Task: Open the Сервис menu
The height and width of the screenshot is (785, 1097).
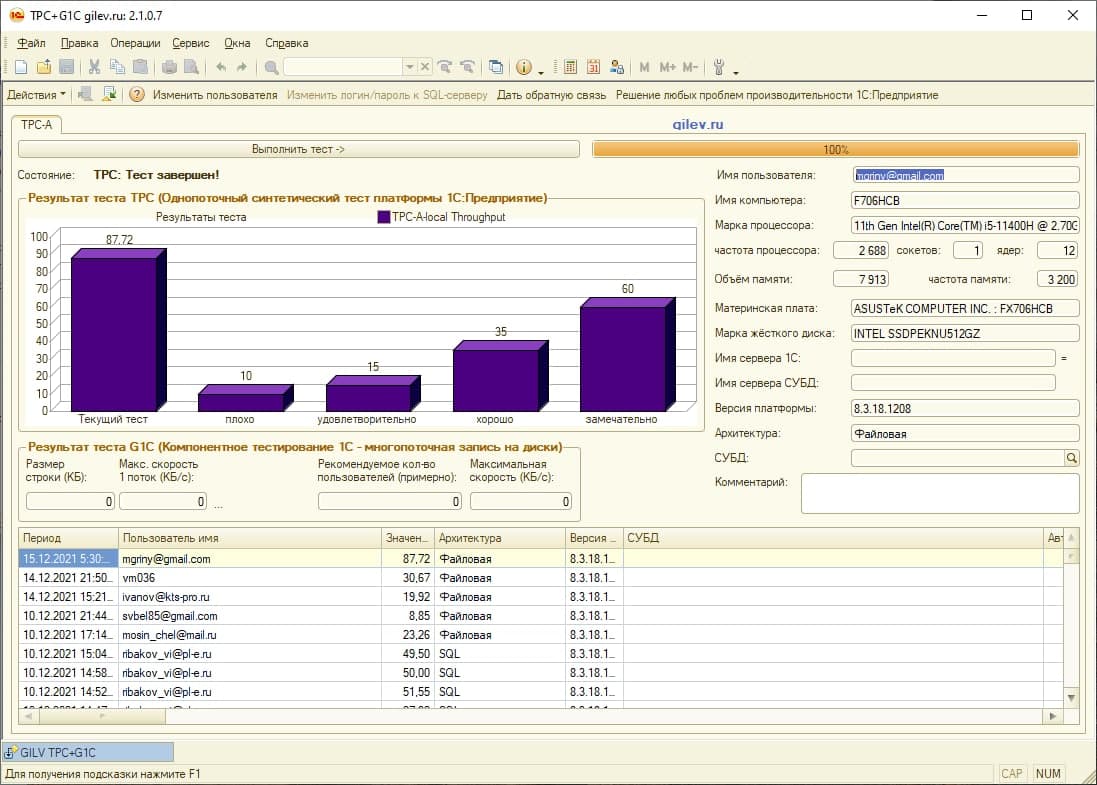Action: (190, 43)
